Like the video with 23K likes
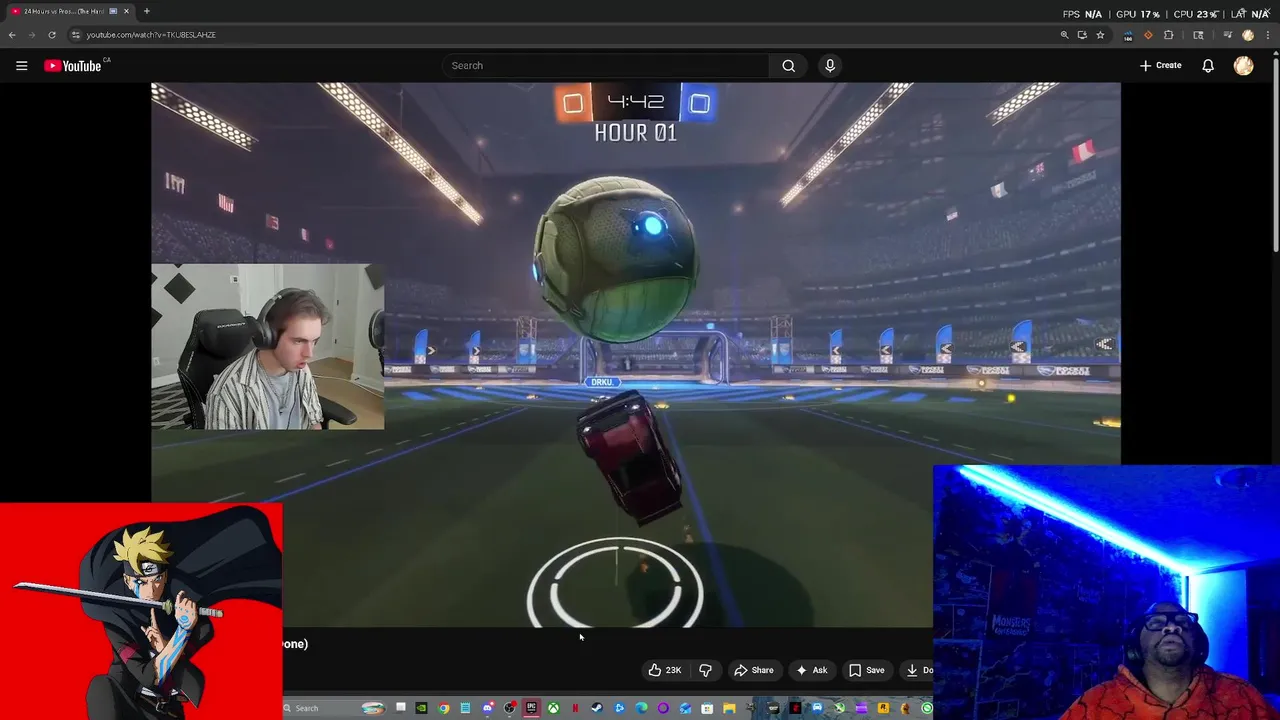Viewport: 1280px width, 720px height. (664, 670)
